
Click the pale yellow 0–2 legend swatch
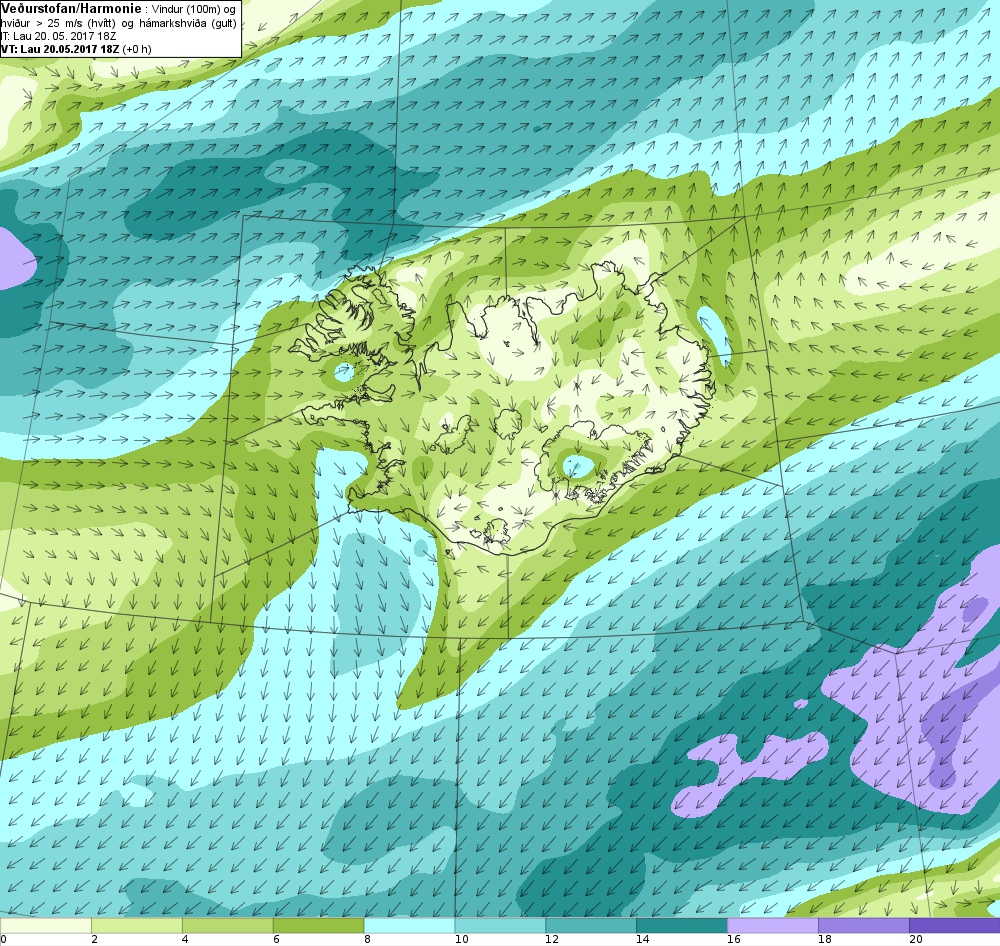click(x=45, y=926)
